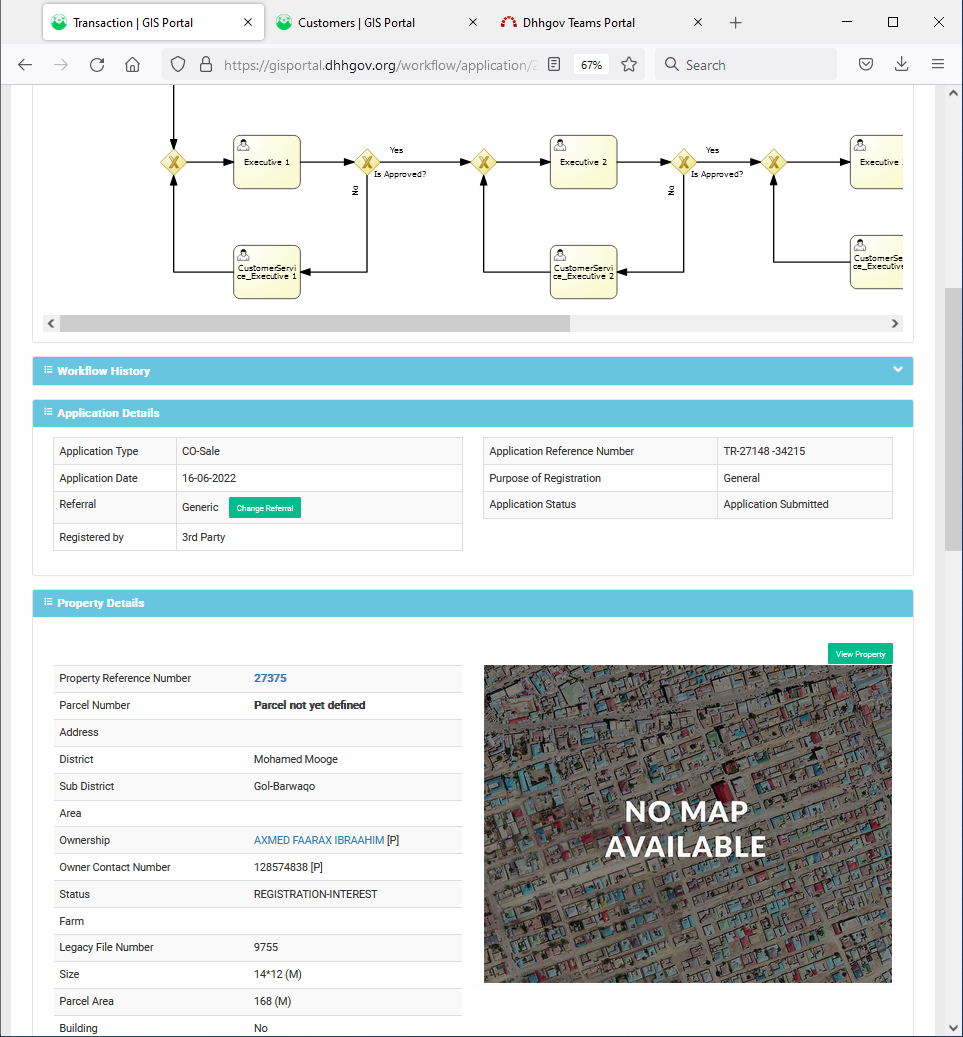Click the first 'Is Approved?' gateway

click(367, 162)
